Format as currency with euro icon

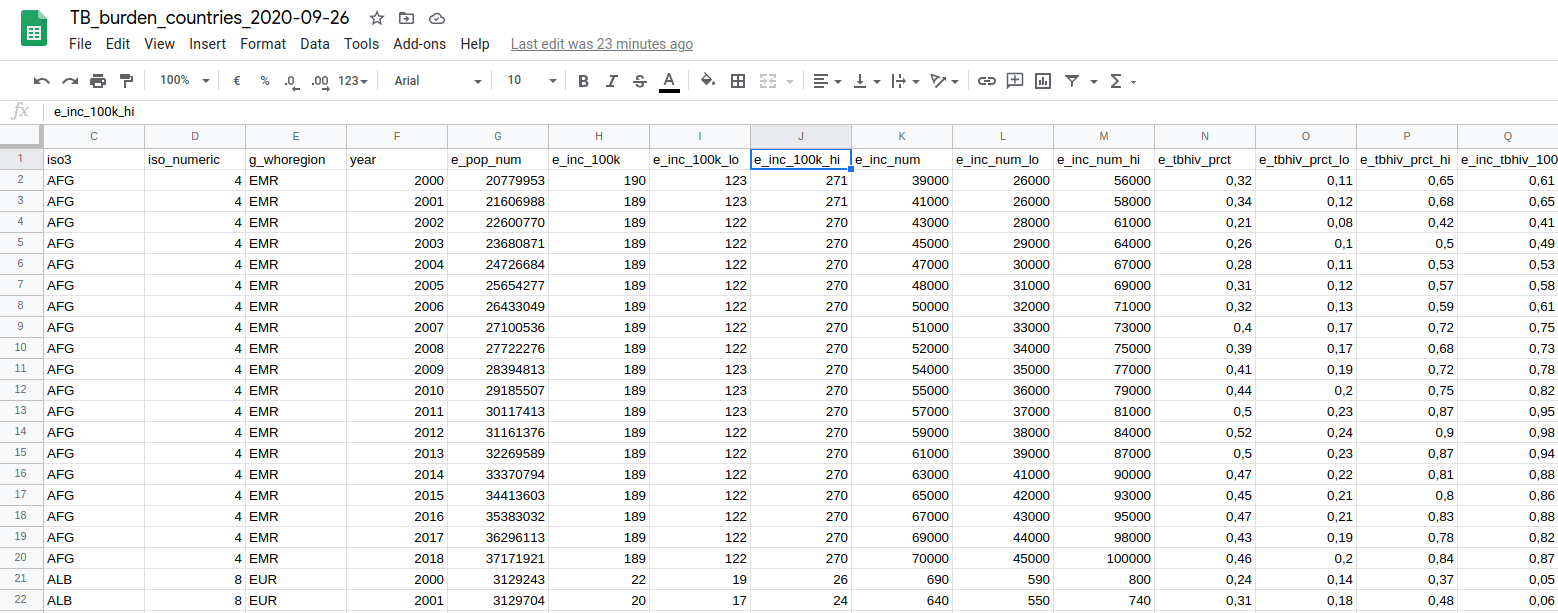pyautogui.click(x=237, y=81)
